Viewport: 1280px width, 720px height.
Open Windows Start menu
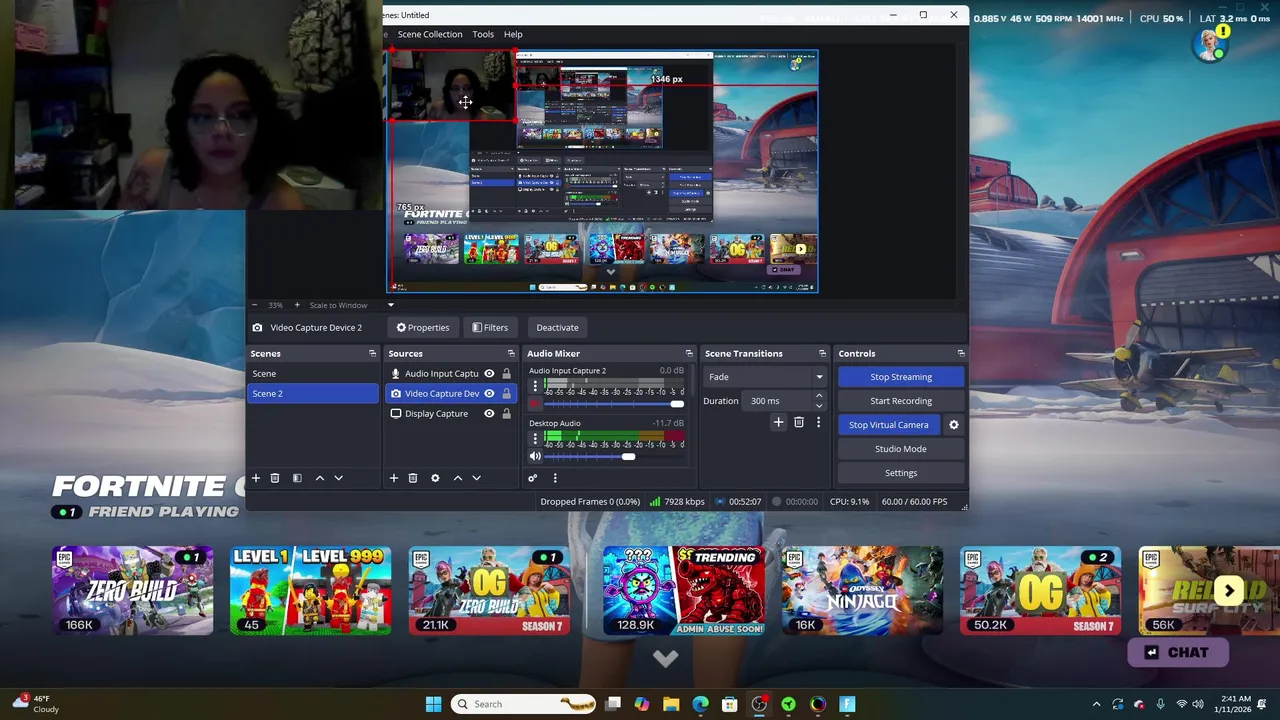[433, 704]
